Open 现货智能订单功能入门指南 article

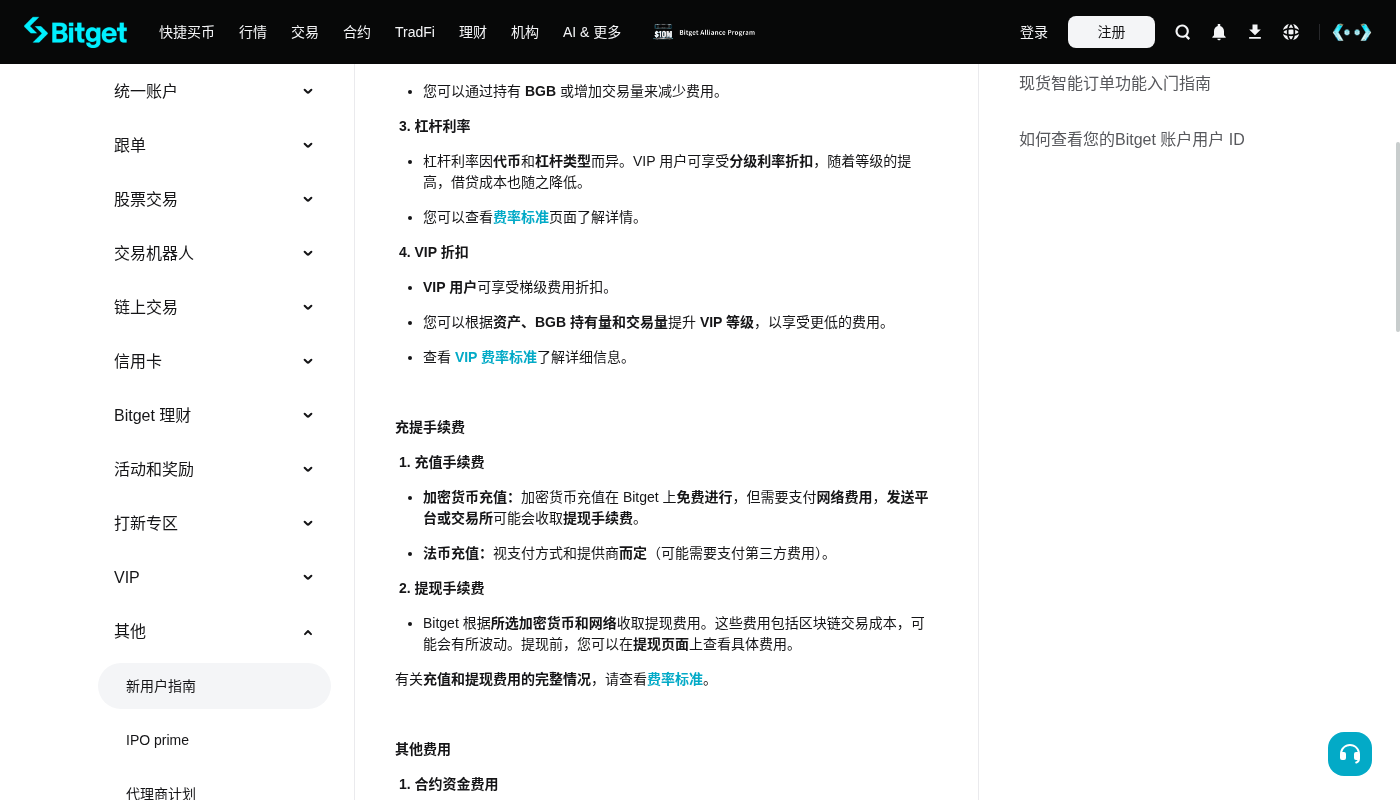tap(1115, 83)
